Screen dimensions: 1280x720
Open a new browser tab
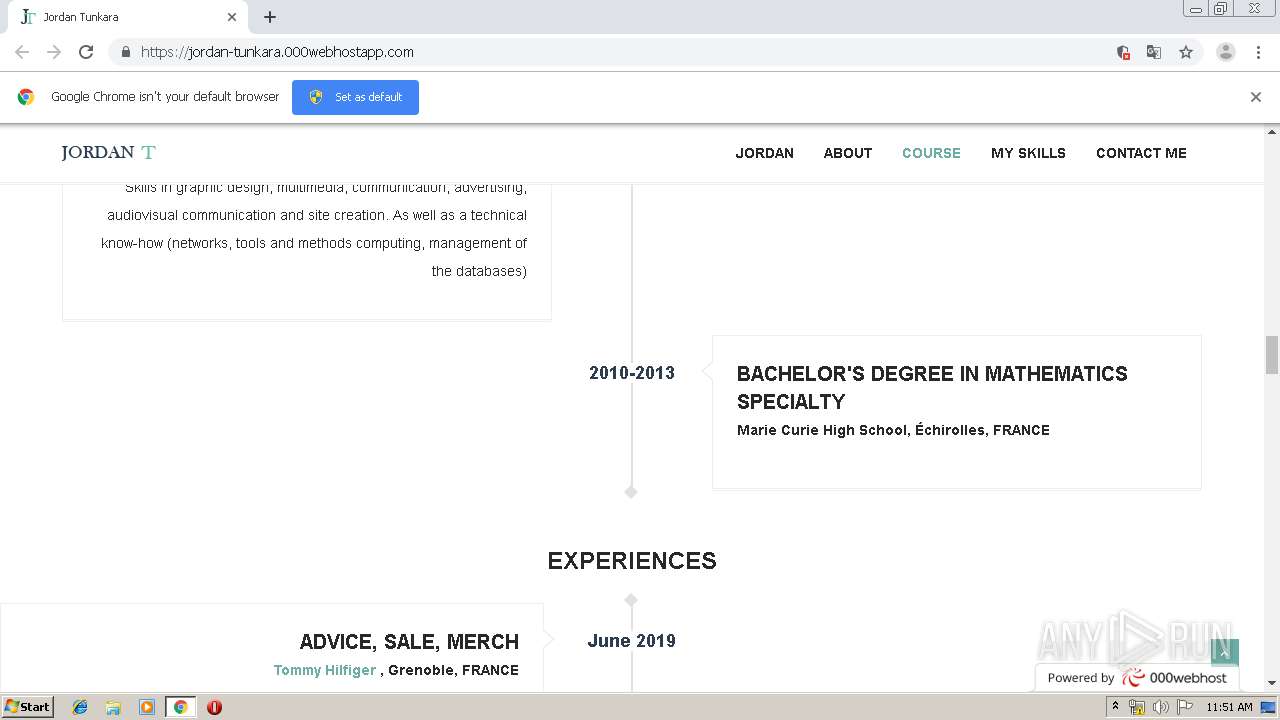270,17
